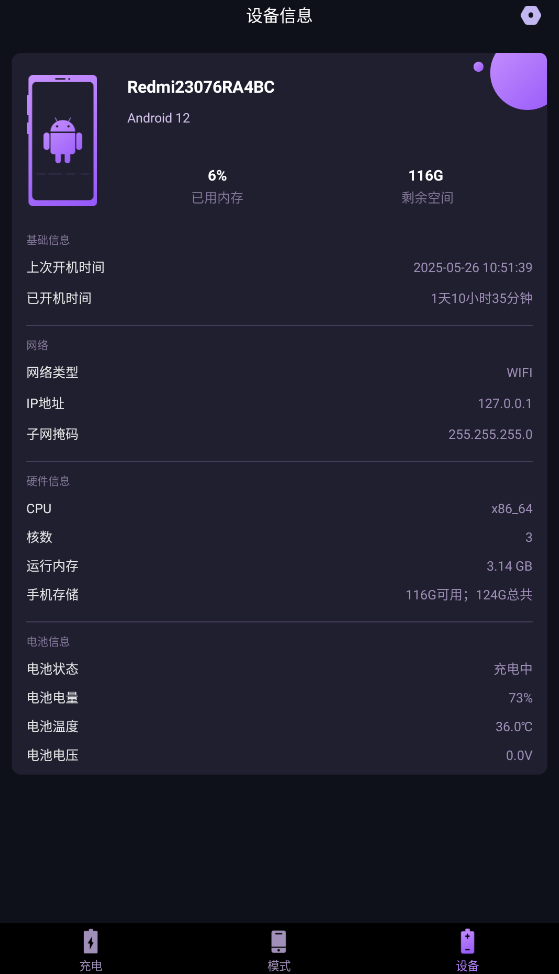Switch to the 充电 charging tab
This screenshot has width=559, height=974.
click(91, 950)
